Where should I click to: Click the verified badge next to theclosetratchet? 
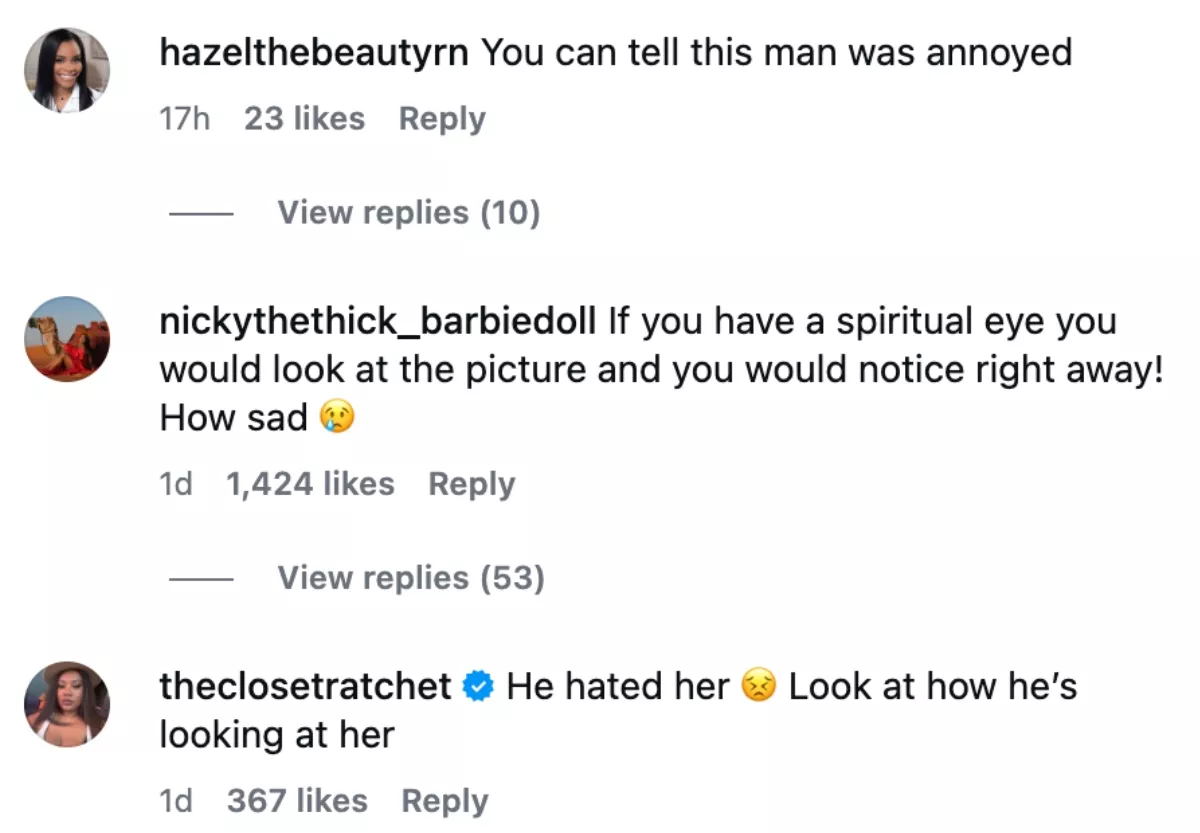click(479, 687)
